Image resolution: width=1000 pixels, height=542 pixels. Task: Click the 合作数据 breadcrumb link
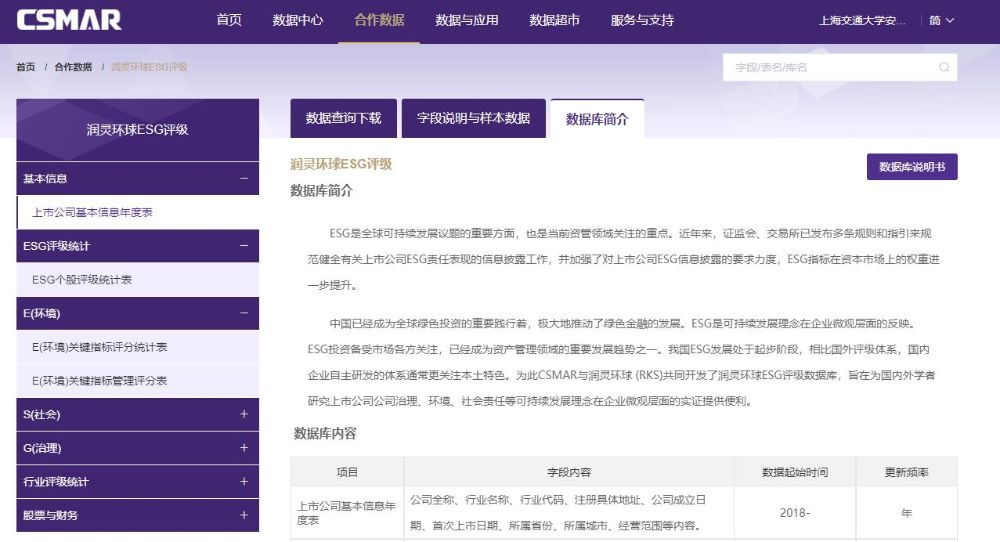pos(73,67)
